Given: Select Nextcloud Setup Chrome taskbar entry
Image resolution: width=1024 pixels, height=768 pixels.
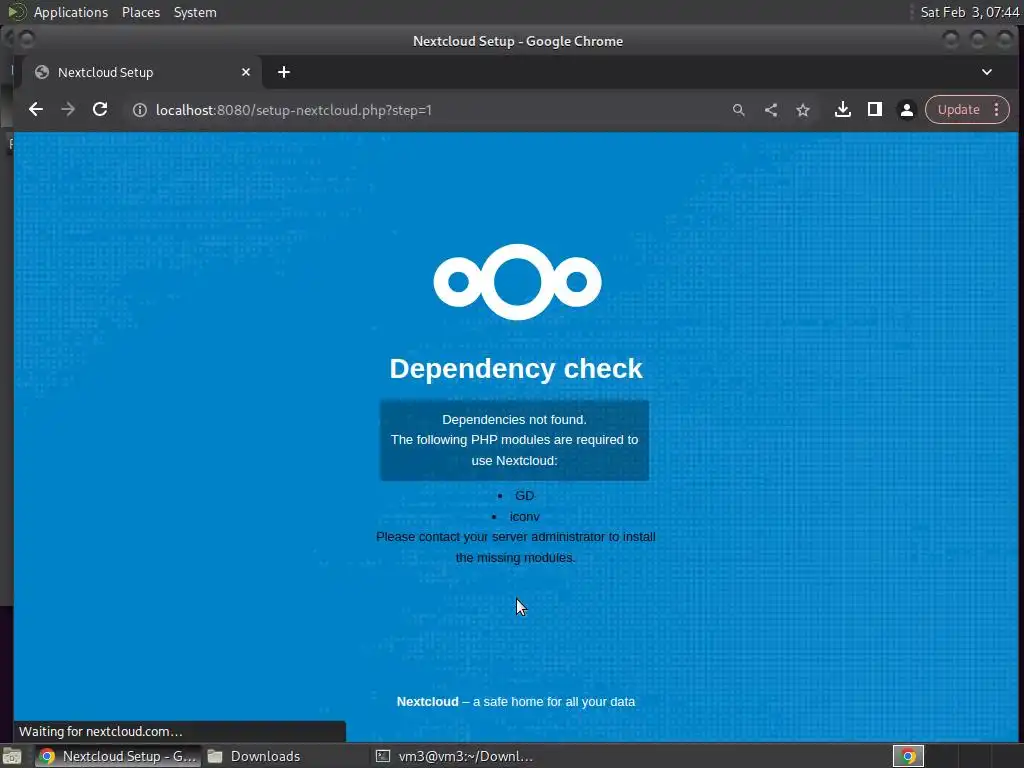Looking at the screenshot, I should [118, 756].
